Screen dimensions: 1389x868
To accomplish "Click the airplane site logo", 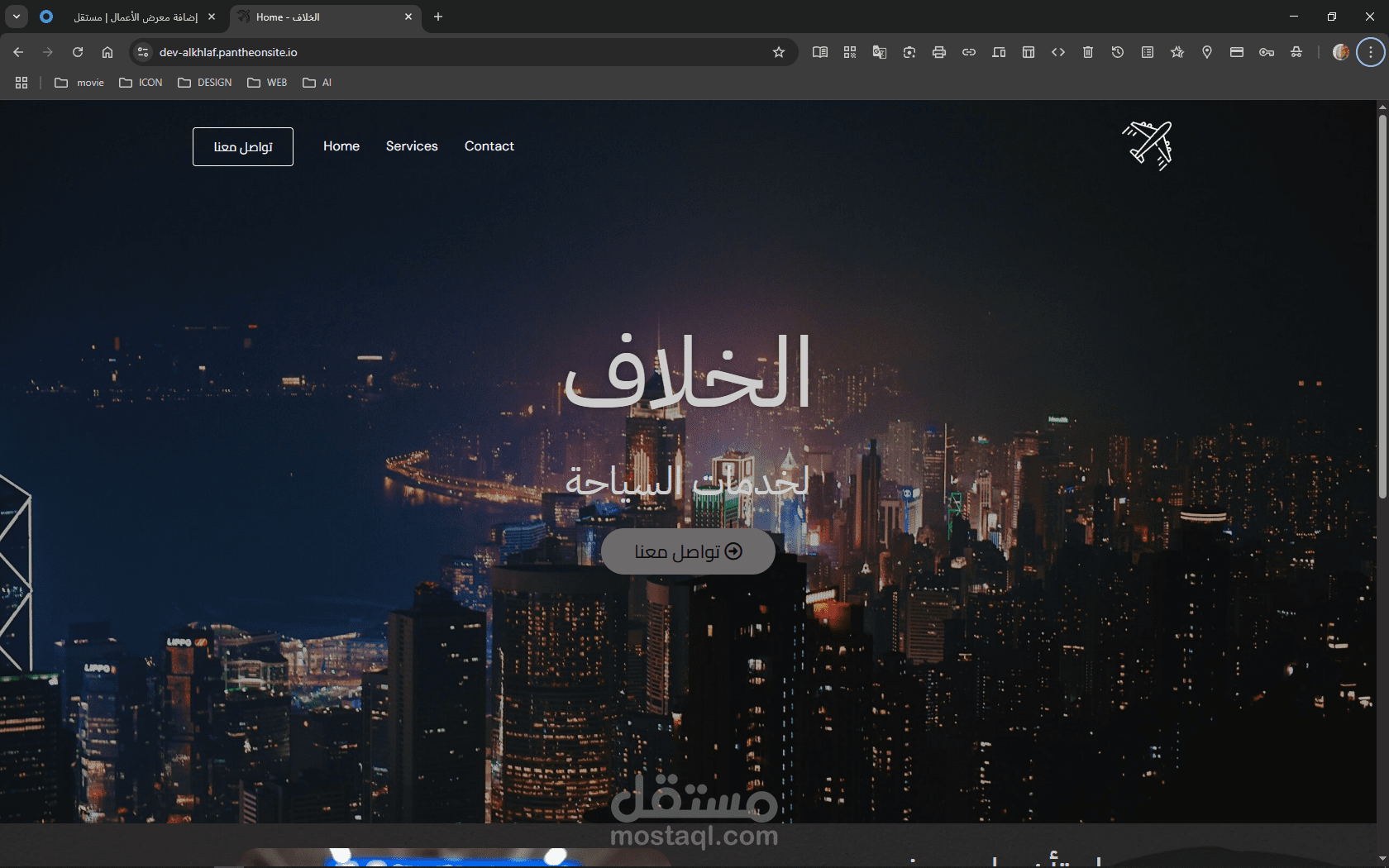I will 1148,145.
